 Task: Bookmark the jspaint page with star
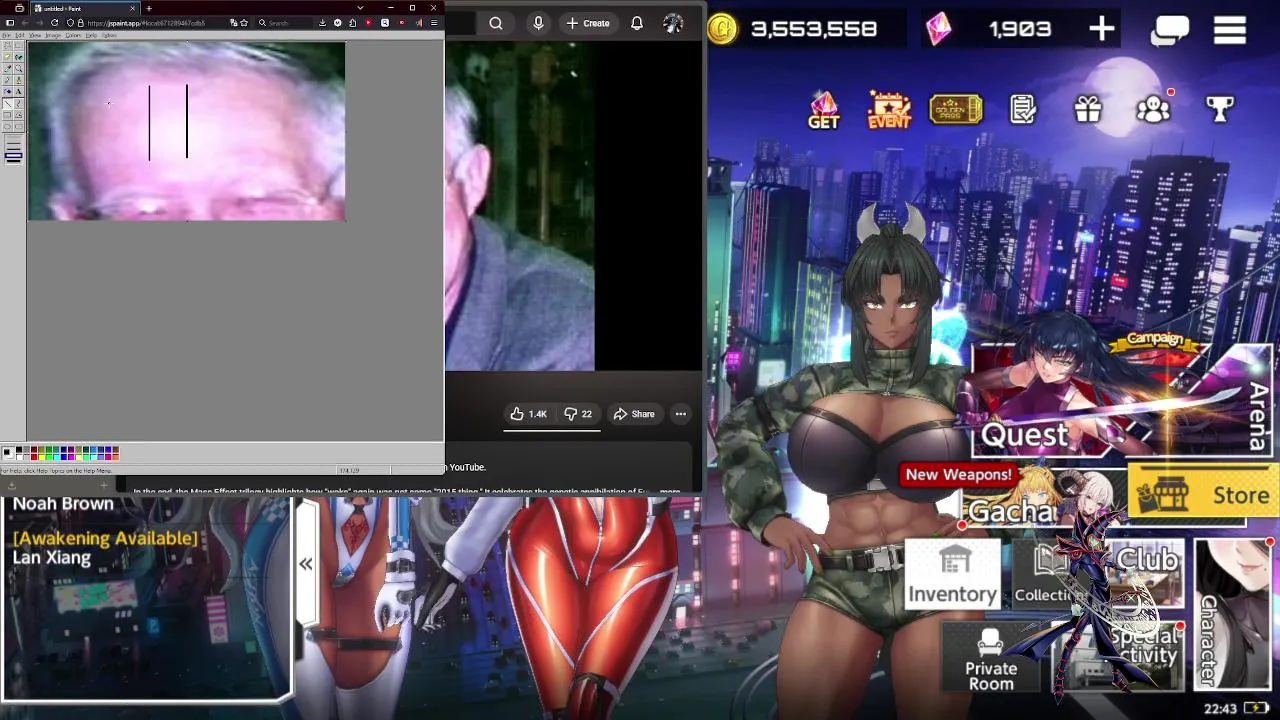pyautogui.click(x=244, y=23)
